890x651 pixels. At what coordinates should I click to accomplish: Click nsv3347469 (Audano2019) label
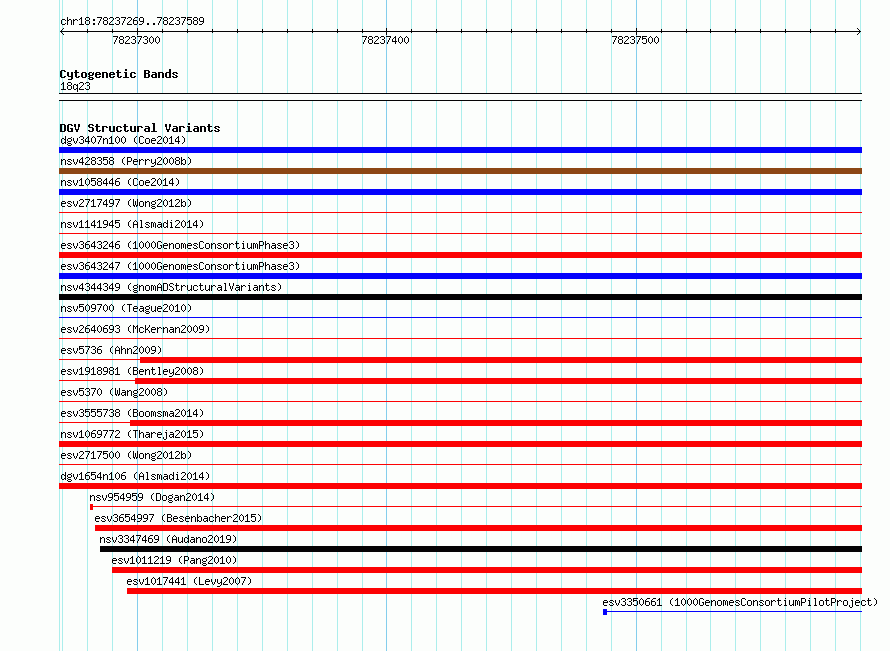[168, 539]
